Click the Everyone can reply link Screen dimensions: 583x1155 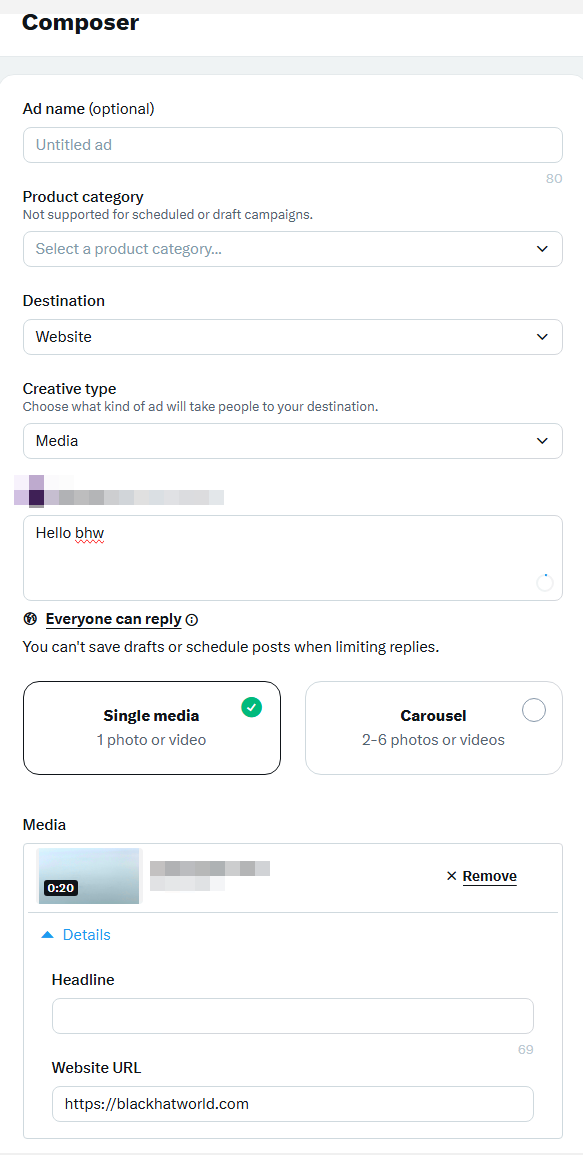[x=114, y=619]
